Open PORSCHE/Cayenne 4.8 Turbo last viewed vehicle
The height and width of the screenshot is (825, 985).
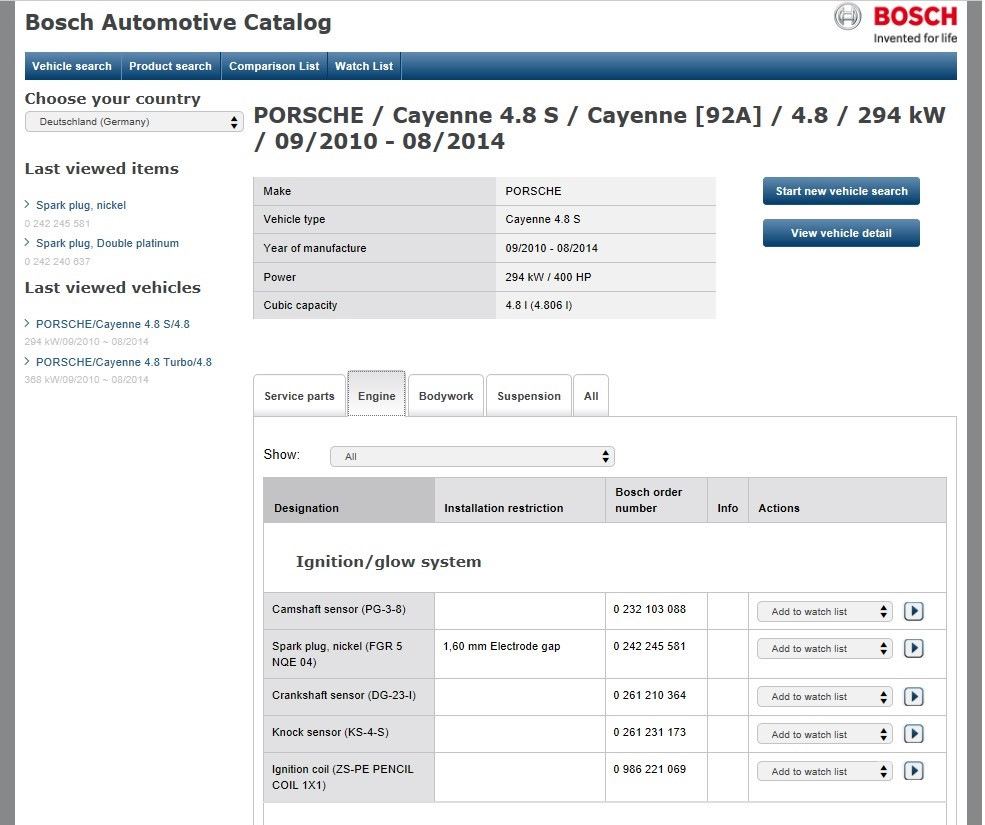click(x=124, y=362)
